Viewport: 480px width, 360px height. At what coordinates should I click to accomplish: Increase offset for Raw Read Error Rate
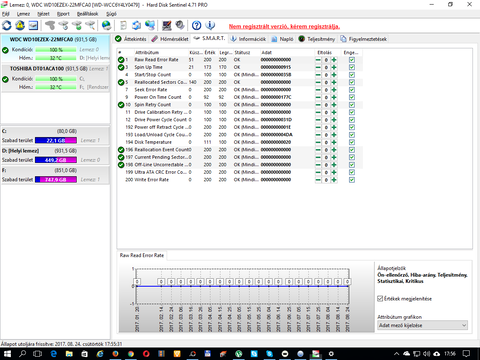334,60
